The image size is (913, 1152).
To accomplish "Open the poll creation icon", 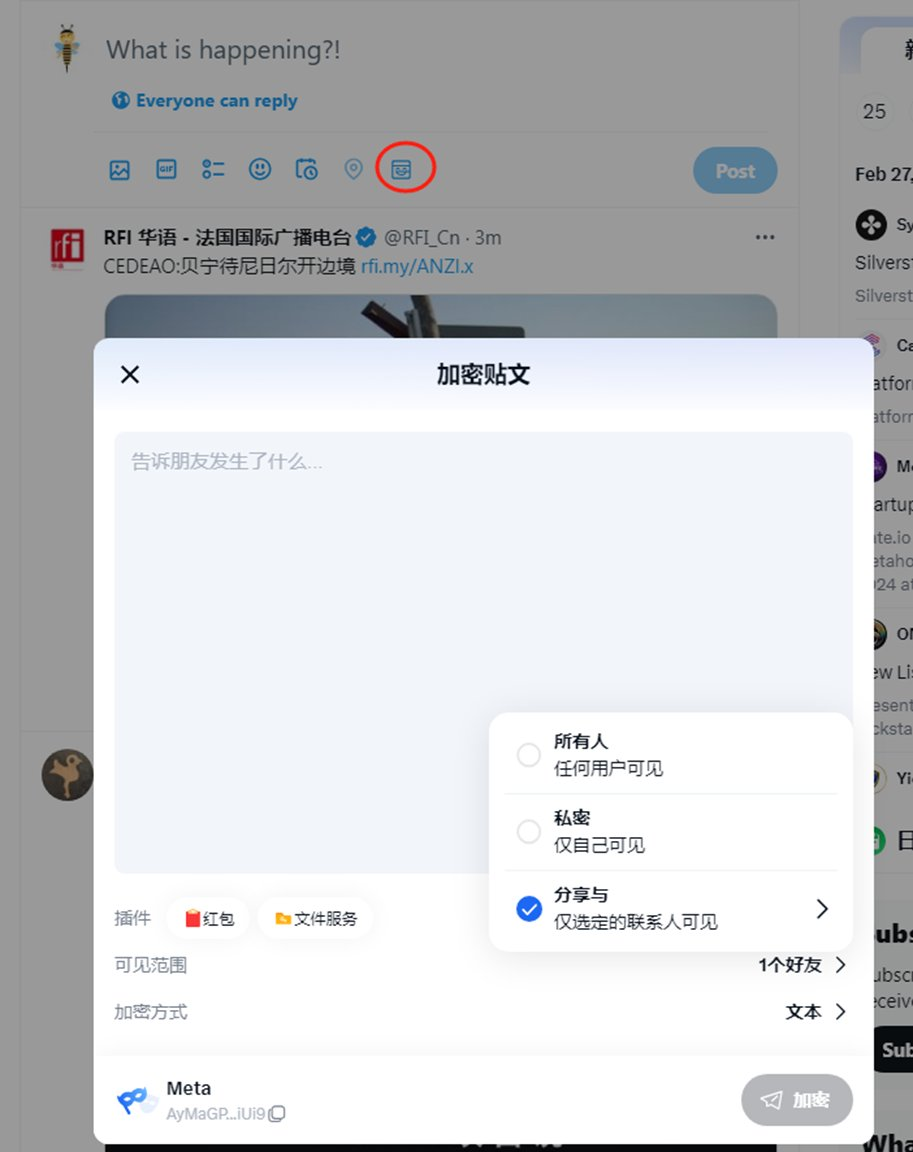I will click(x=213, y=170).
